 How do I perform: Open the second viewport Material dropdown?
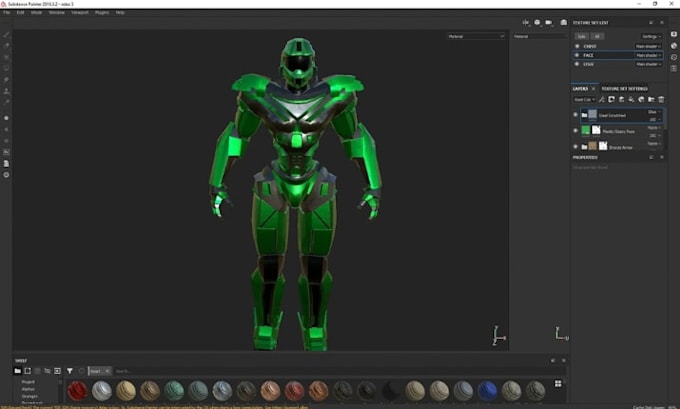click(539, 36)
